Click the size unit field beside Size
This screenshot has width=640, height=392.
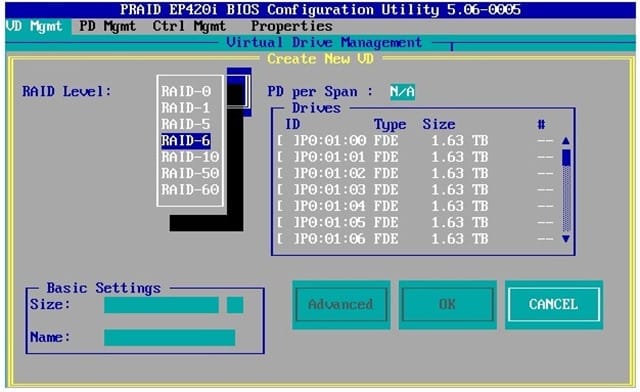[235, 305]
